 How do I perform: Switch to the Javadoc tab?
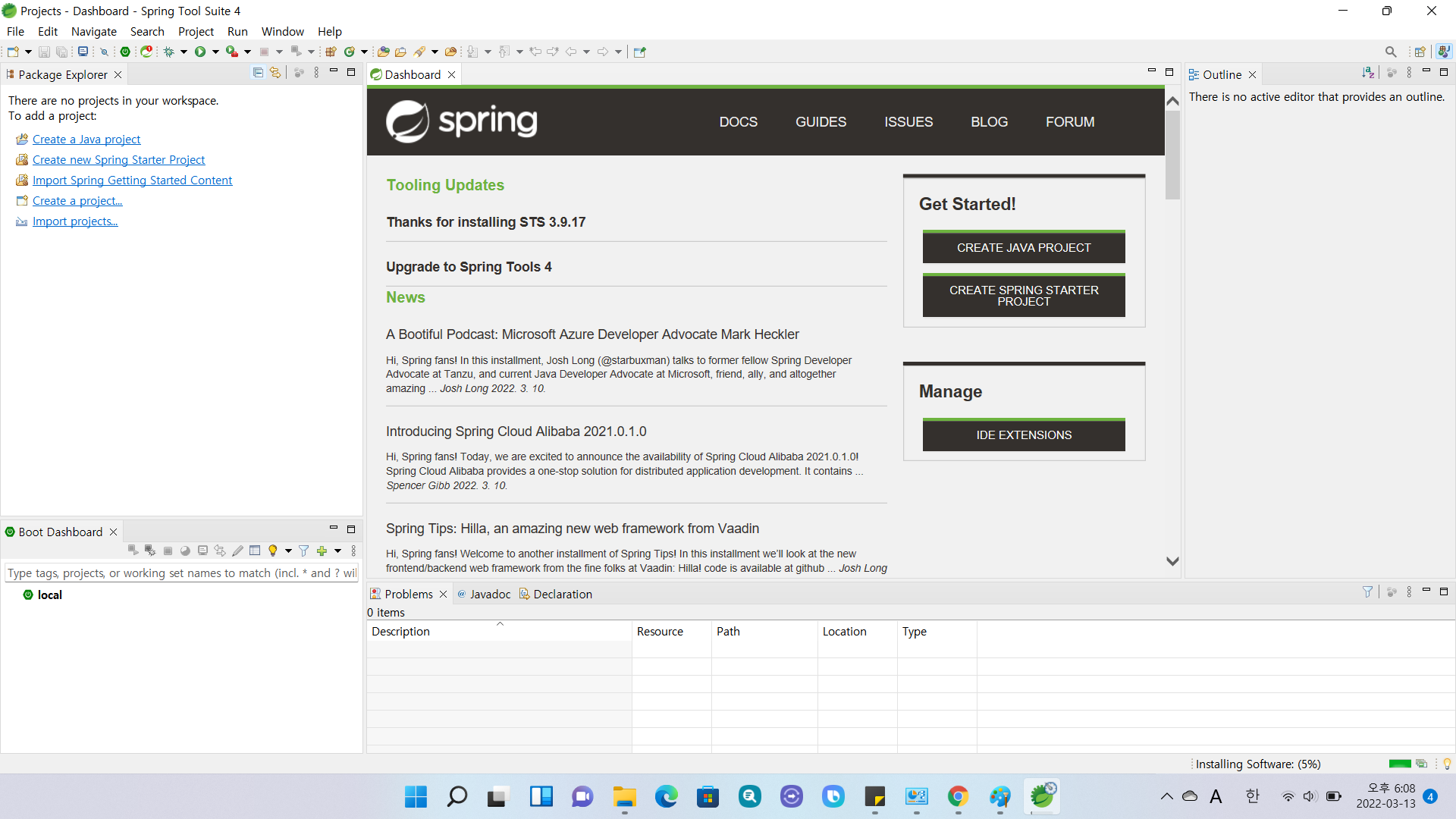click(x=489, y=594)
